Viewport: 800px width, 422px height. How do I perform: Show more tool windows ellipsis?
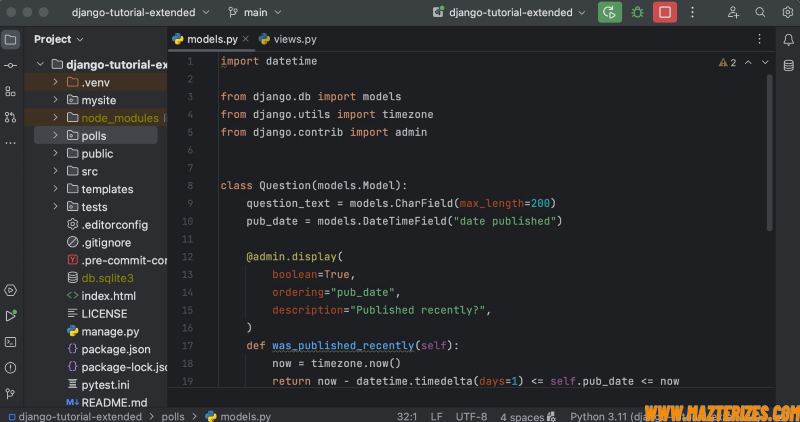10,143
